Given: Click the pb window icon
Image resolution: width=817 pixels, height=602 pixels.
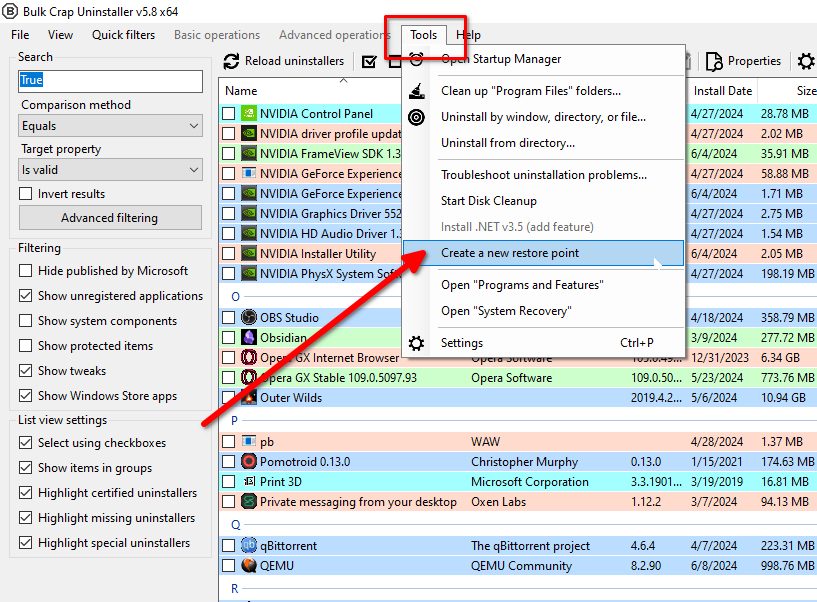Looking at the screenshot, I should pos(249,441).
